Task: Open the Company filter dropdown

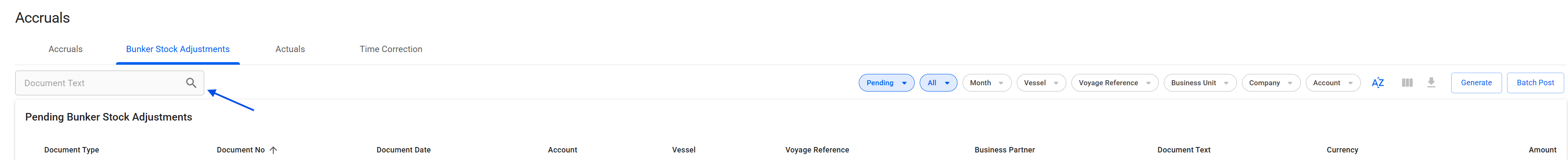Action: [x=1271, y=83]
